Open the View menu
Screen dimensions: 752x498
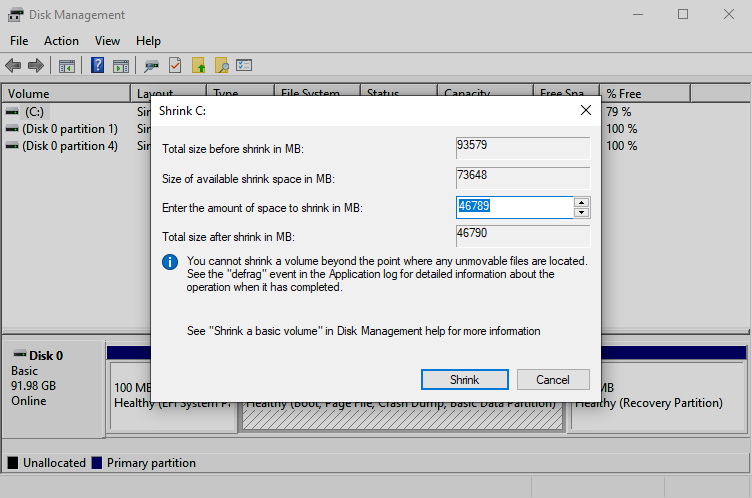(107, 41)
